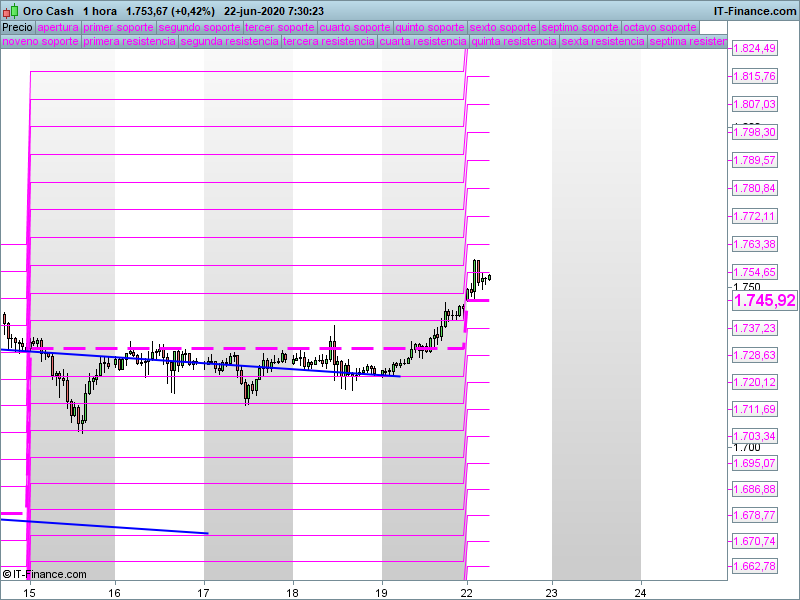800x600 pixels.
Task: Click the primera resistencia label
Action: [x=130, y=42]
